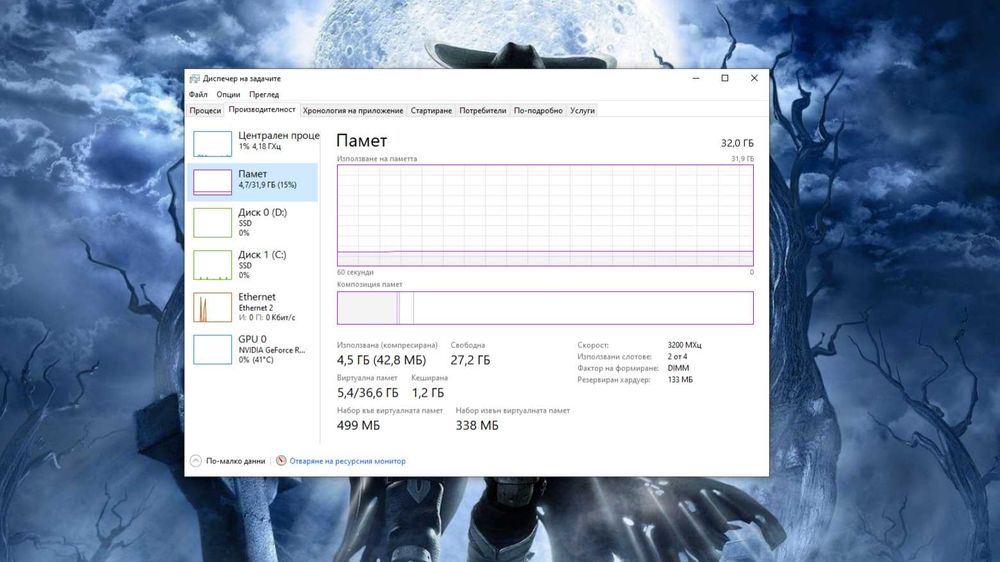Click the DIMM form factor value

click(678, 368)
